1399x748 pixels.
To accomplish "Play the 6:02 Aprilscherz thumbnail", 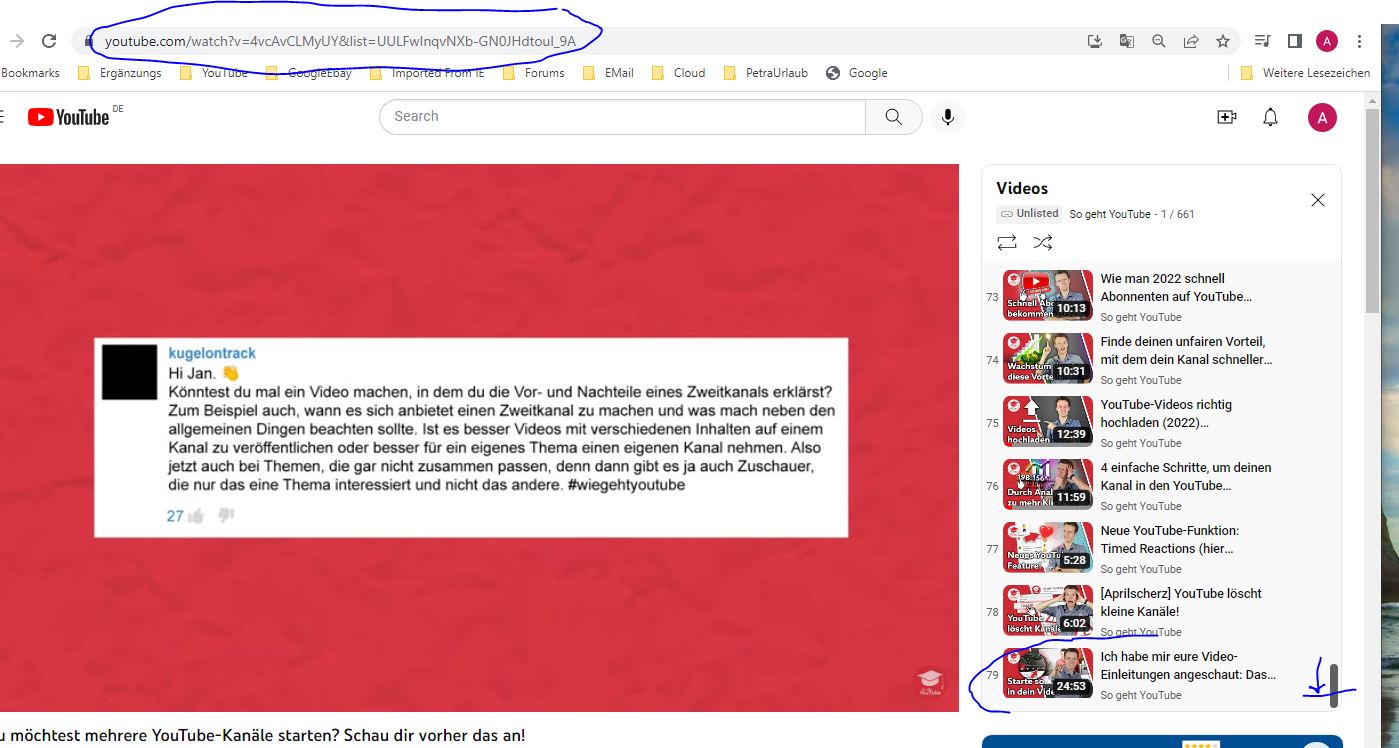I will (1048, 610).
